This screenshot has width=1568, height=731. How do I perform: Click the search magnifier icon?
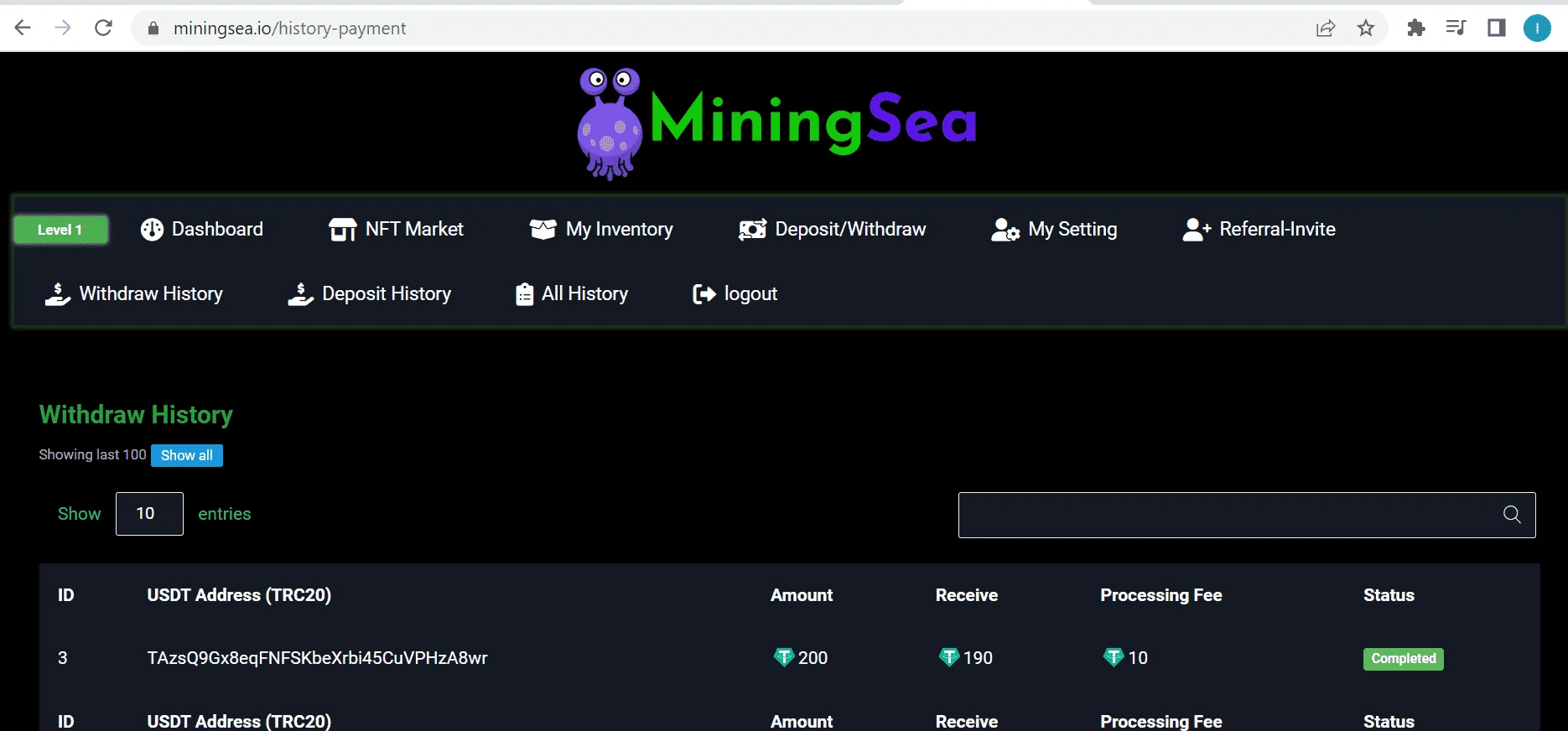[1512, 515]
